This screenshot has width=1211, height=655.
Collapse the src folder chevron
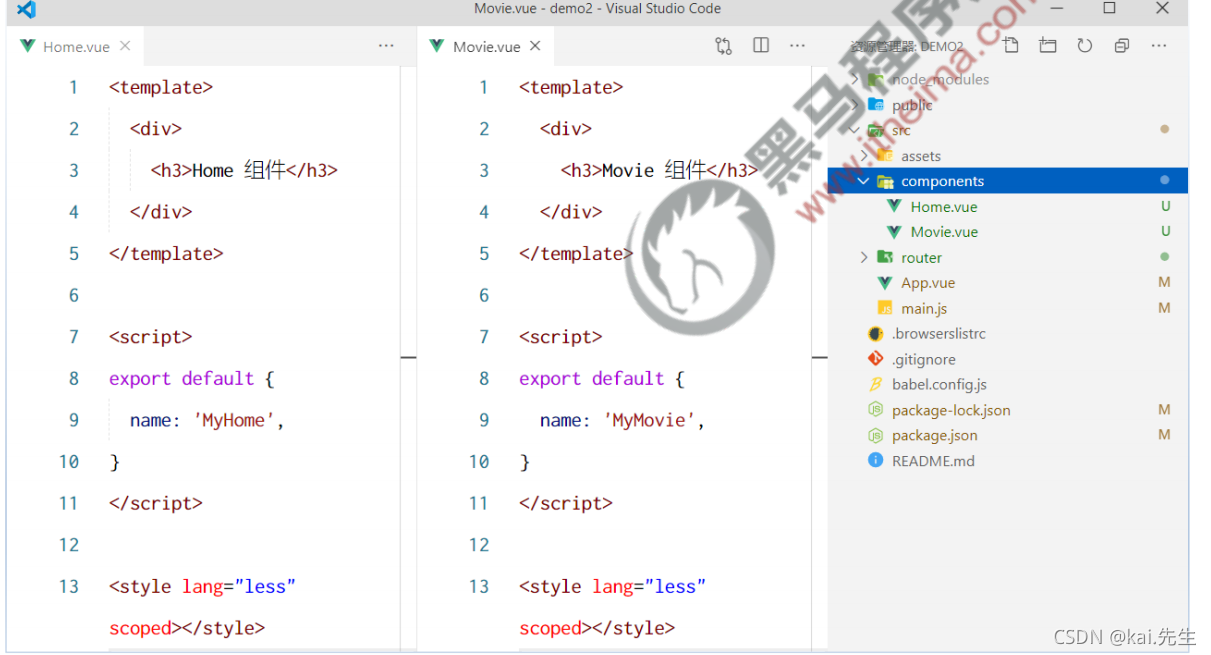click(x=854, y=130)
